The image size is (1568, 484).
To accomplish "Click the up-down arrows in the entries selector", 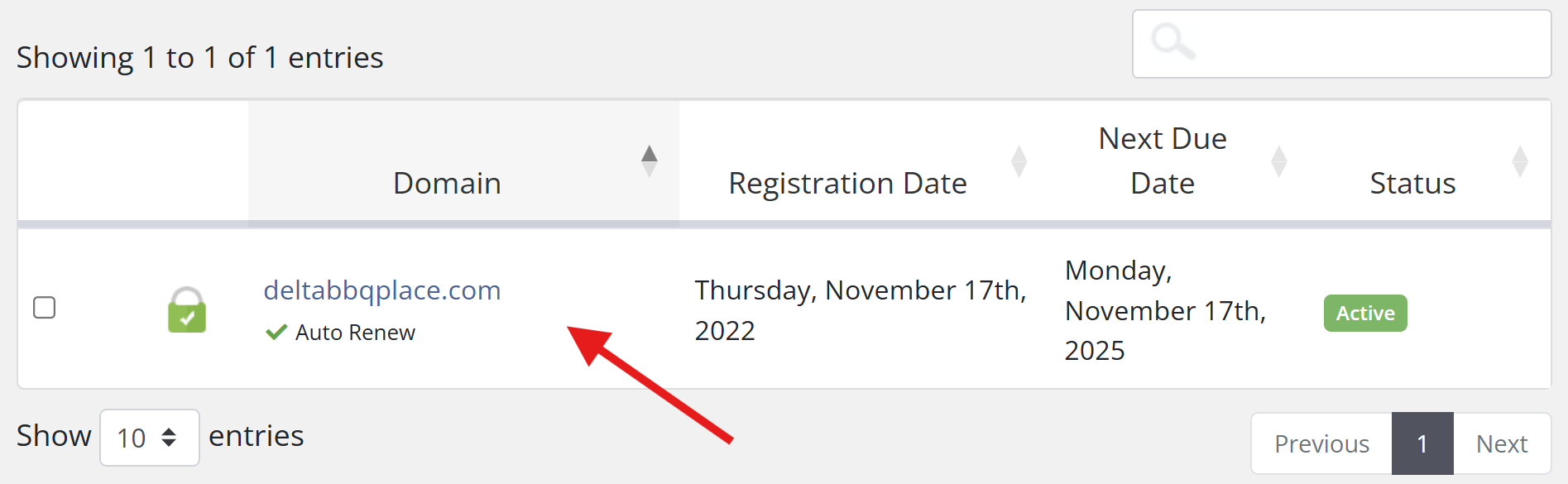I will coord(172,437).
